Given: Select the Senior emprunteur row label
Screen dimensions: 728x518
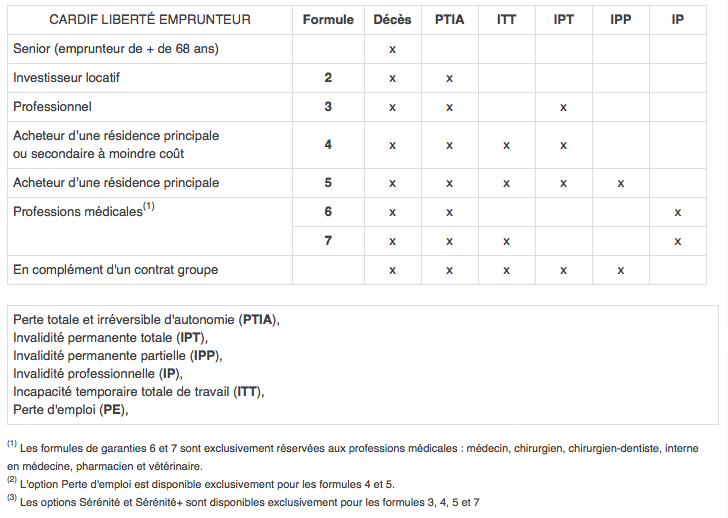Looking at the screenshot, I should (116, 49).
